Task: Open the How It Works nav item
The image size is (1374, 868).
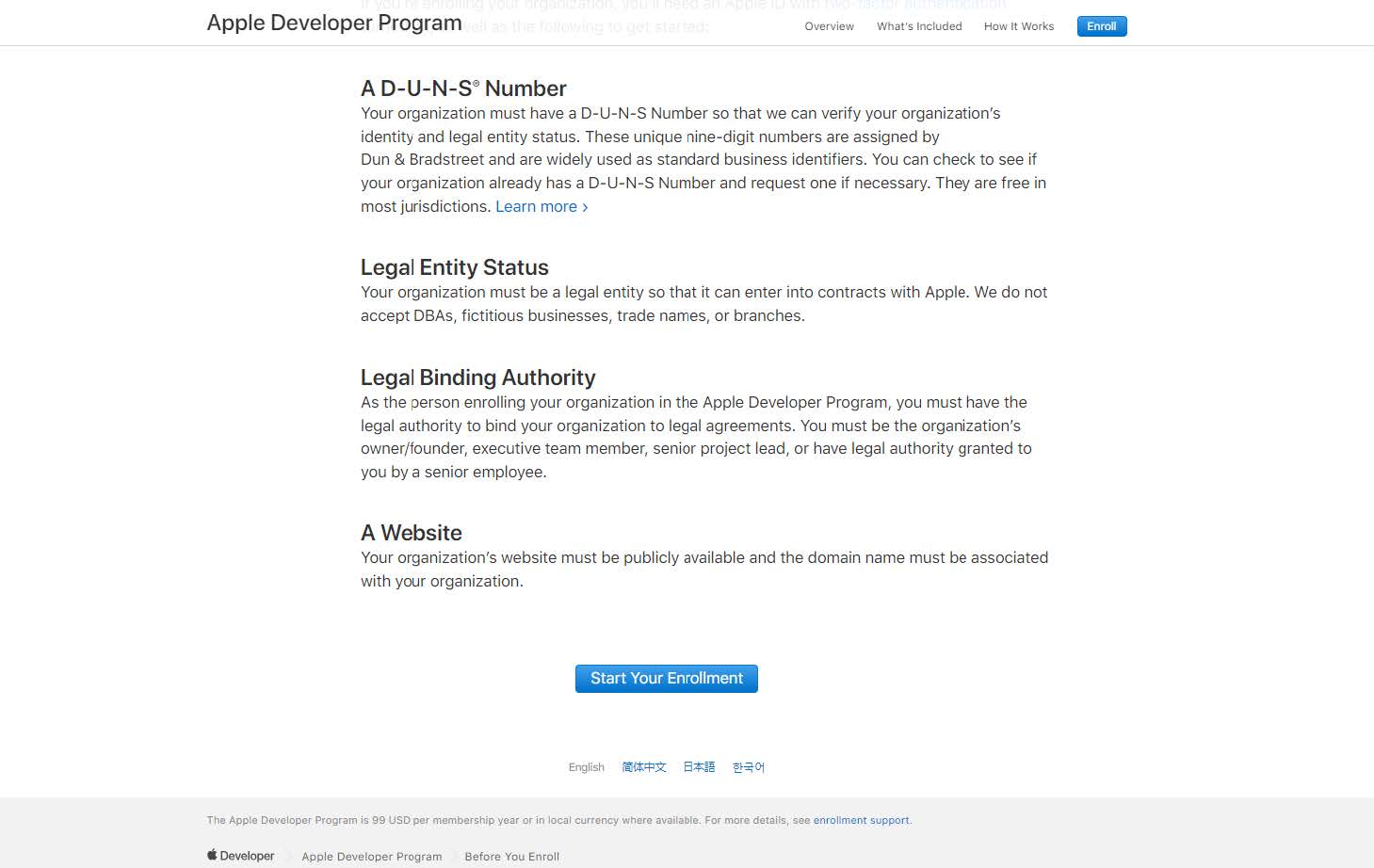Action: 1019,26
